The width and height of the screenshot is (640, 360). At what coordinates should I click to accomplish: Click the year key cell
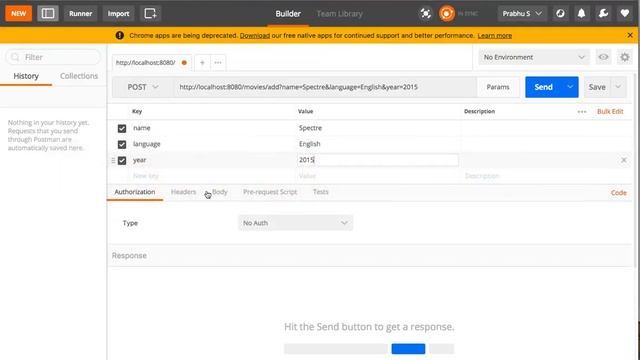pos(212,160)
